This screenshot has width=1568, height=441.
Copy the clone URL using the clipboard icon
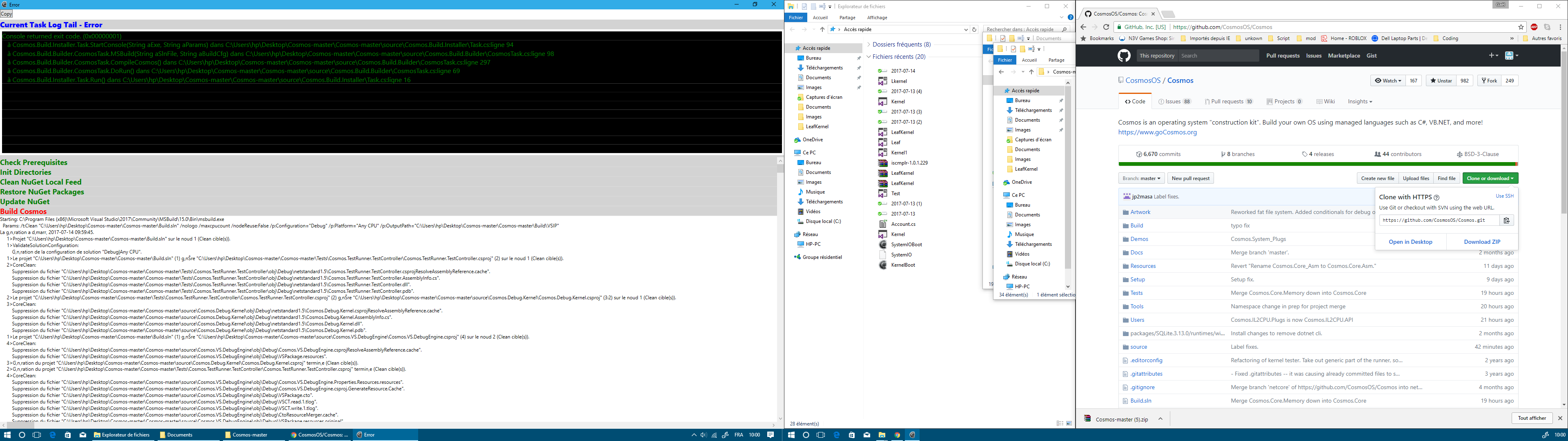(1507, 220)
